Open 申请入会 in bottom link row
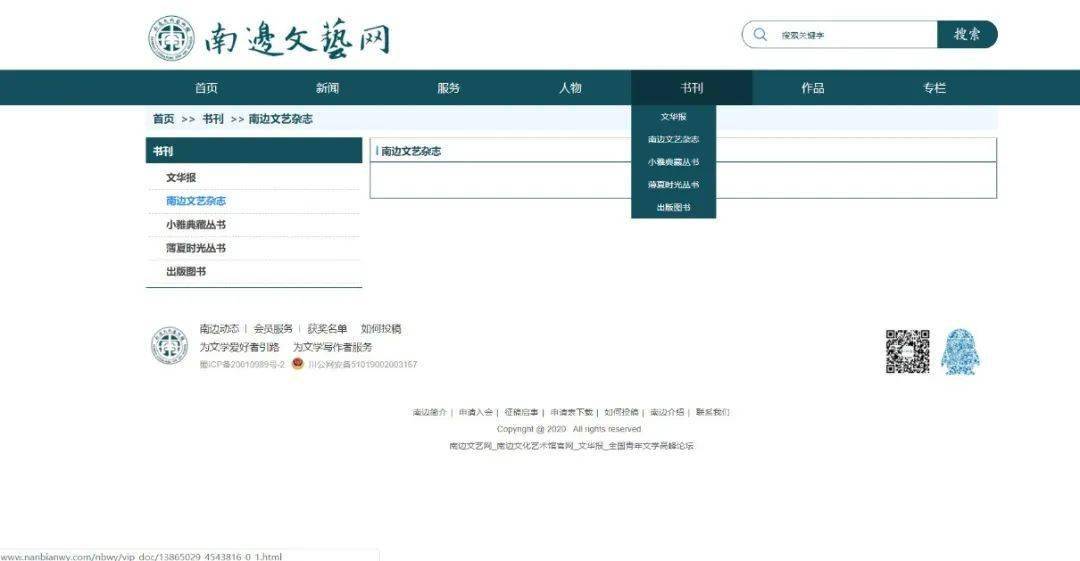1080x561 pixels. tap(475, 412)
